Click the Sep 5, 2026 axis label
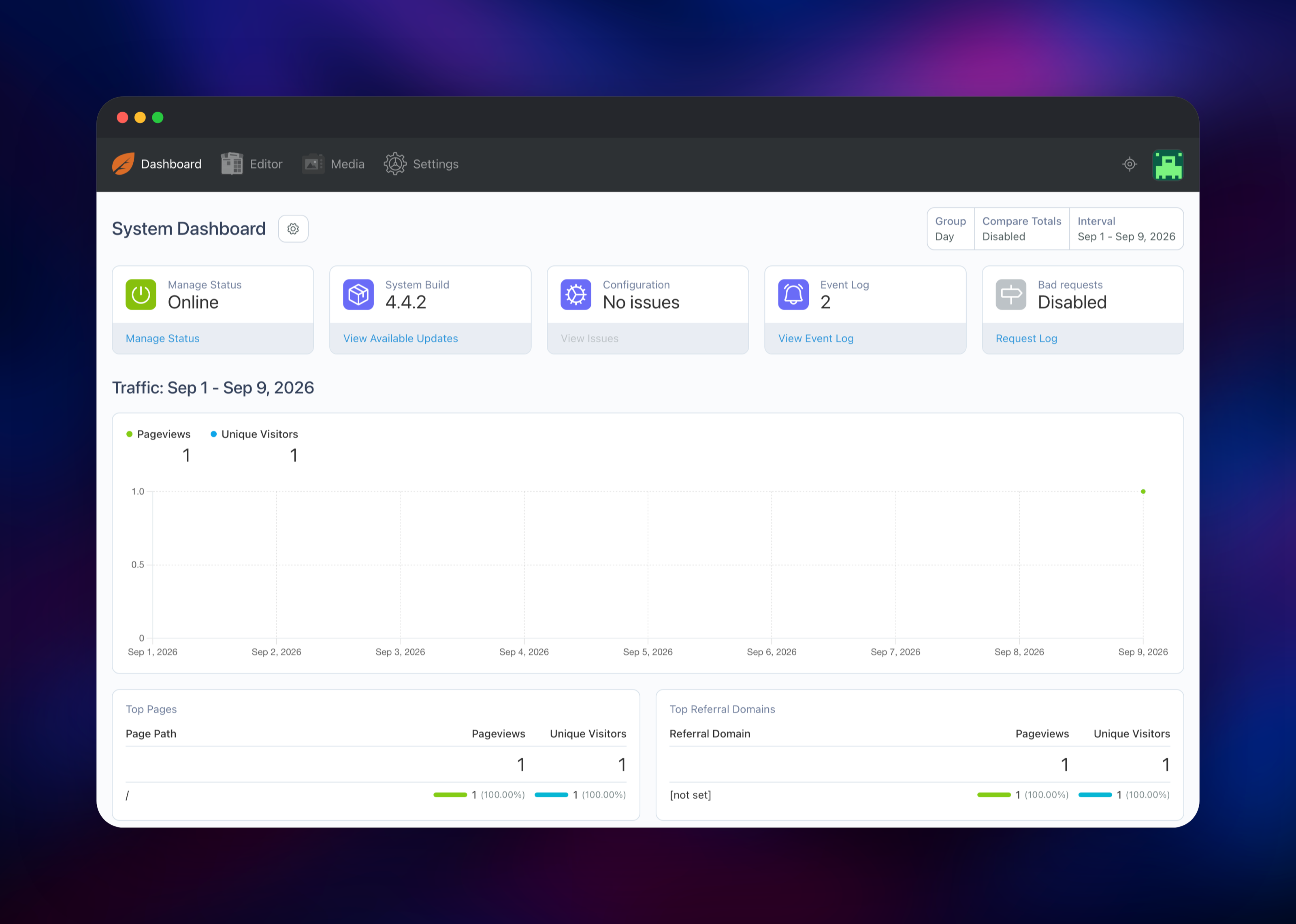The image size is (1296, 924). pyautogui.click(x=648, y=652)
